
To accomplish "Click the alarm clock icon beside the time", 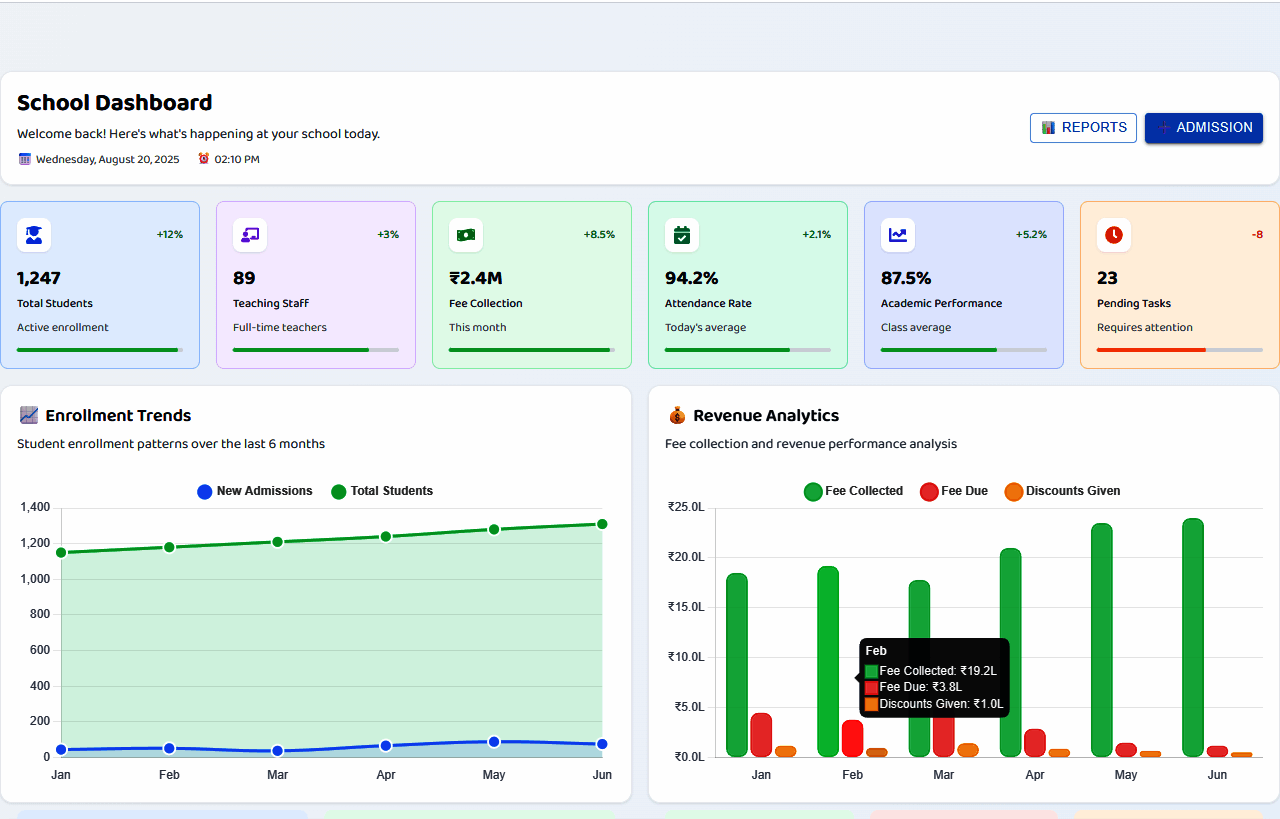I will pyautogui.click(x=204, y=159).
